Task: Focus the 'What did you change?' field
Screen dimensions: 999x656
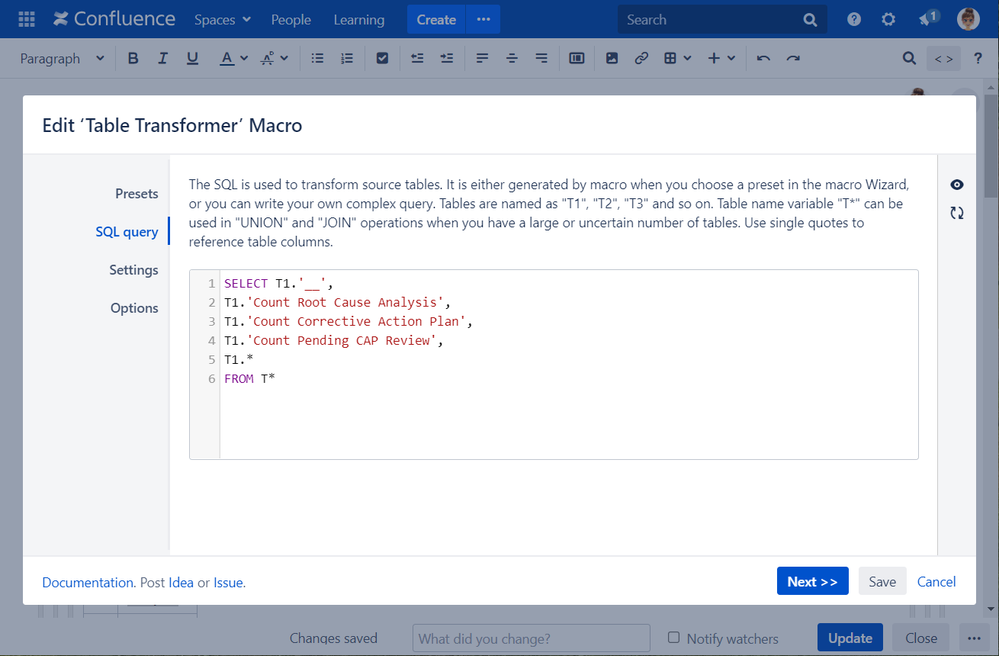Action: pos(531,639)
